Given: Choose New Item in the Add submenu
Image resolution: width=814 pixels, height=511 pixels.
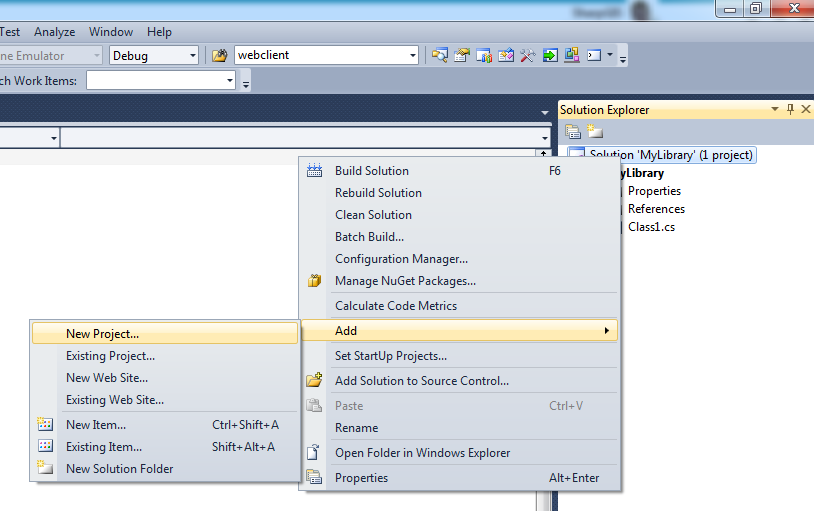Looking at the screenshot, I should (x=165, y=425).
